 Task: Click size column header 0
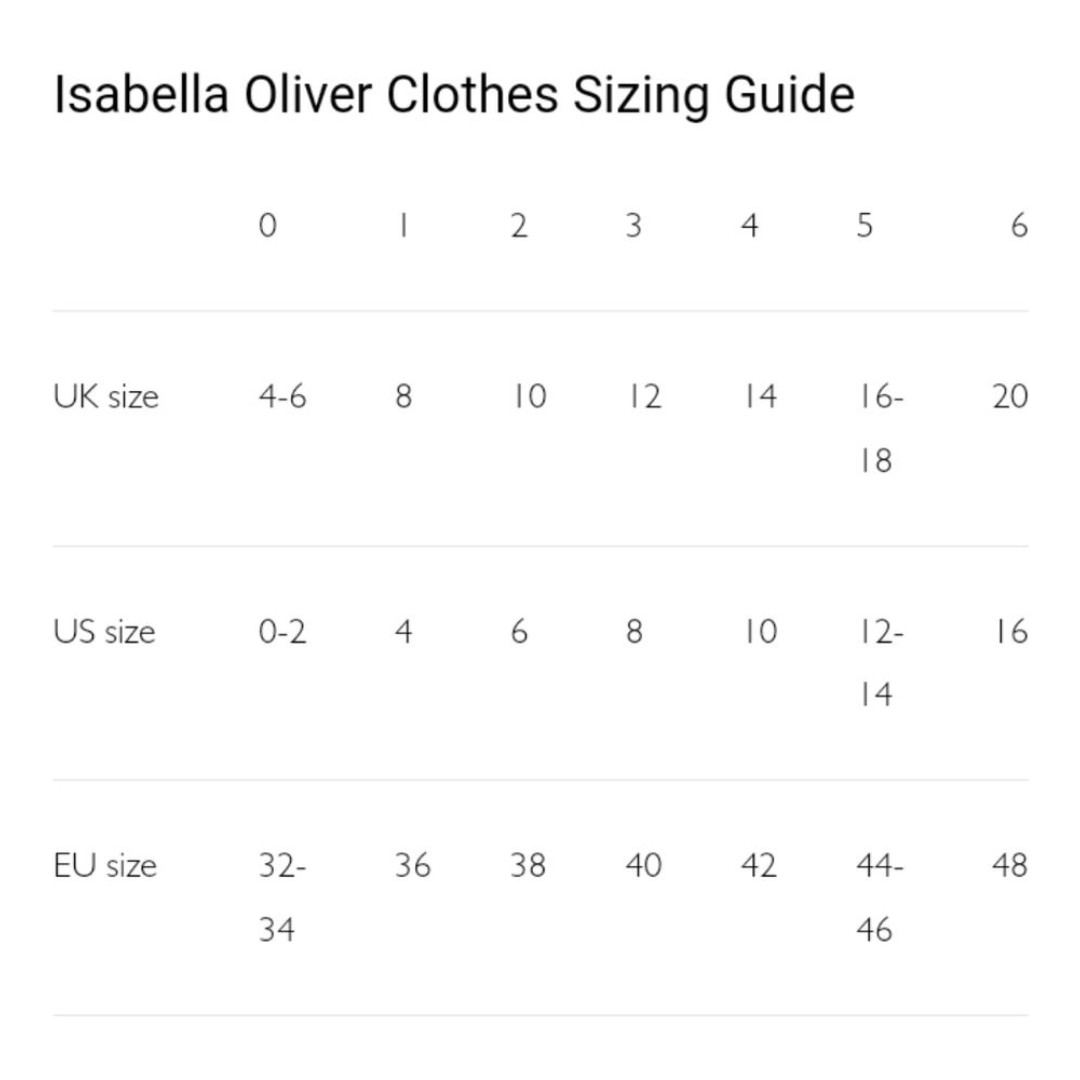tap(267, 225)
